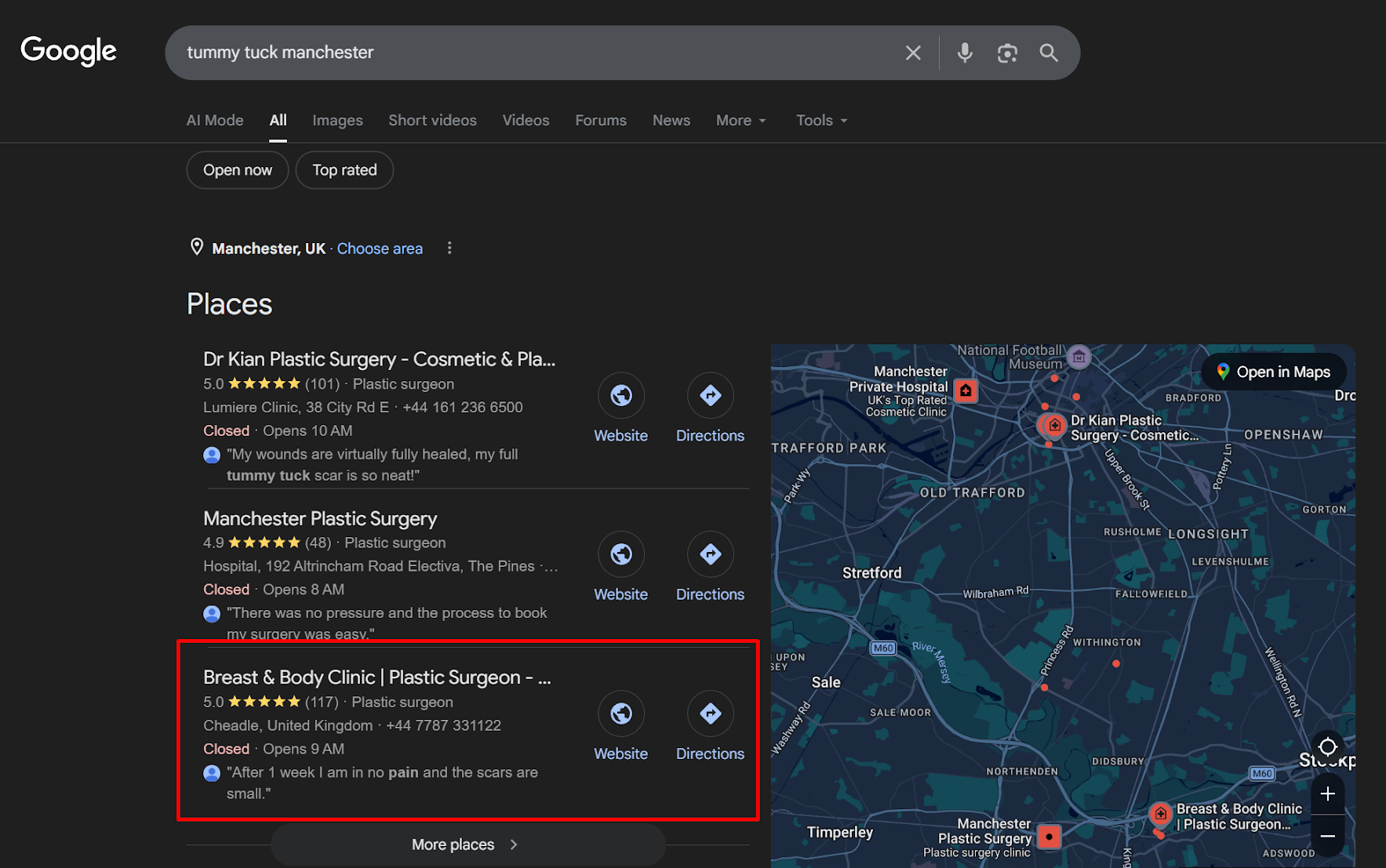Image resolution: width=1386 pixels, height=868 pixels.
Task: Zoom in on the map
Action: click(1327, 794)
